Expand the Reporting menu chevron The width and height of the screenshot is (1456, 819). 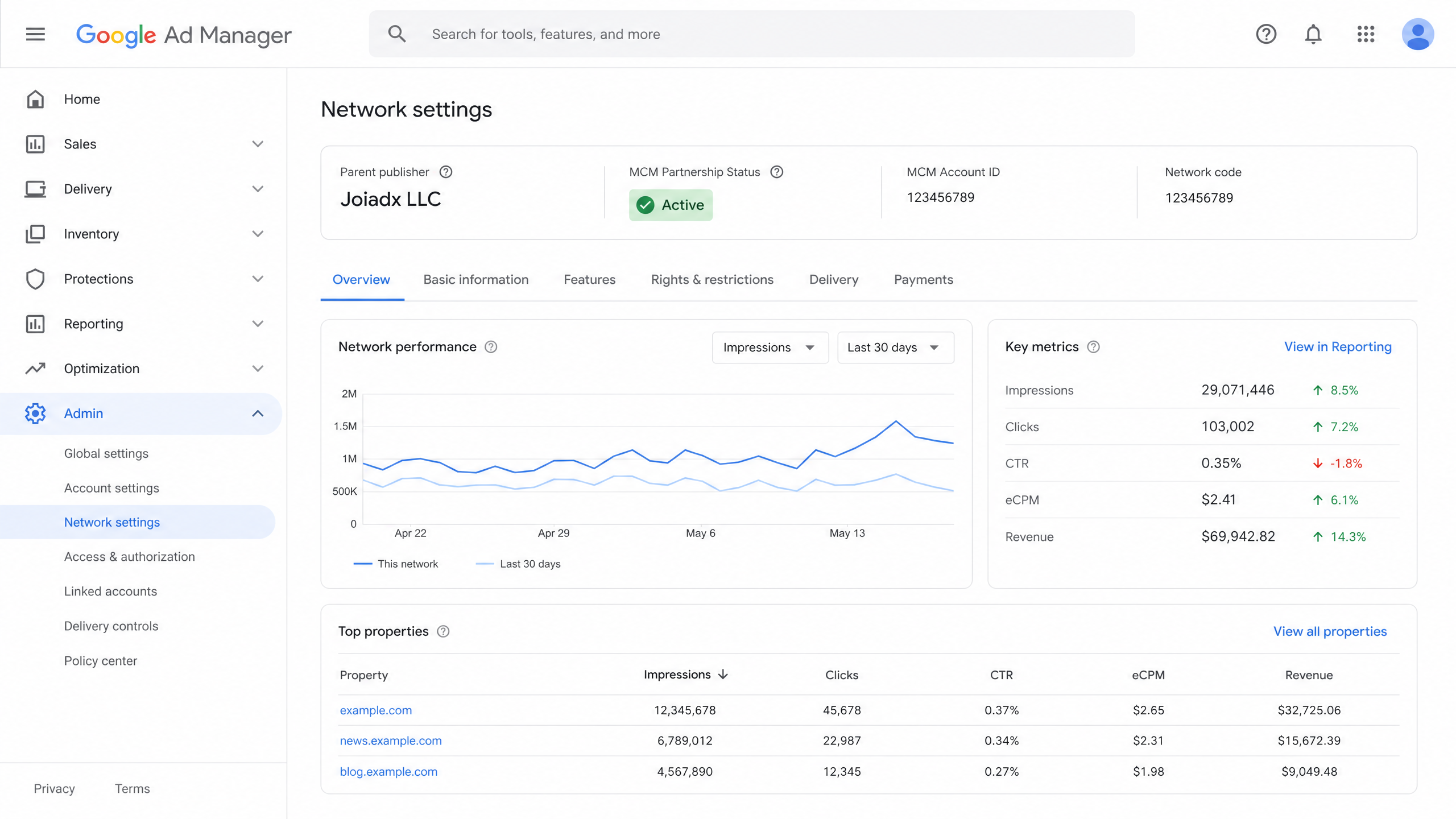pos(258,324)
